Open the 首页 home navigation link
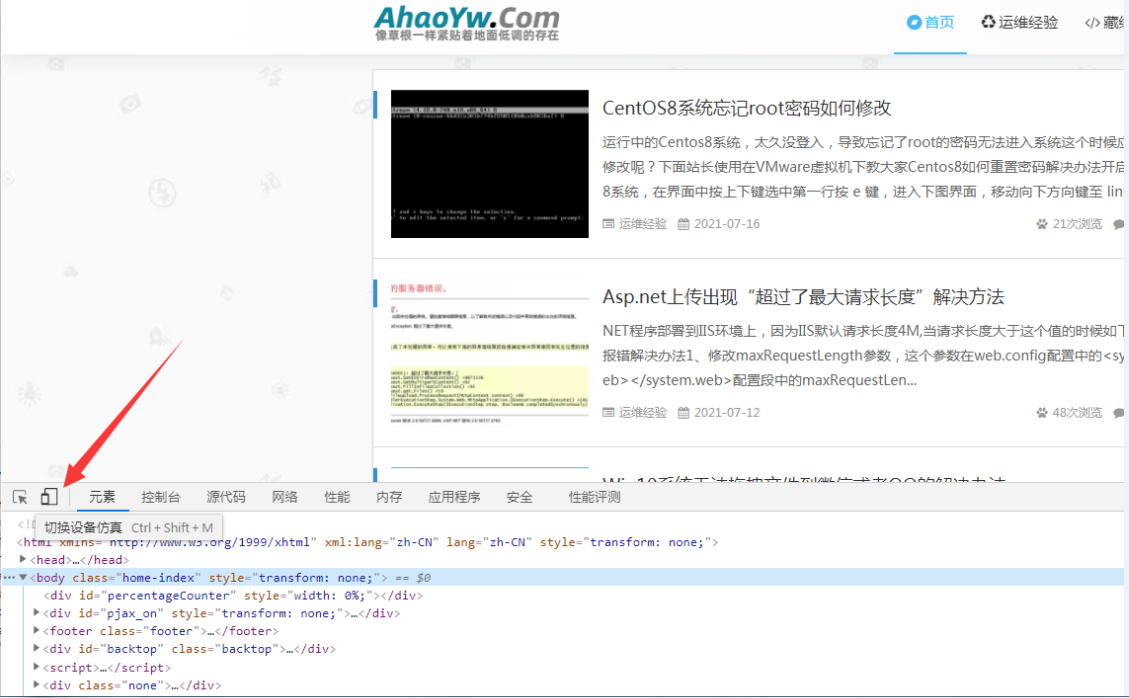 tap(930, 23)
